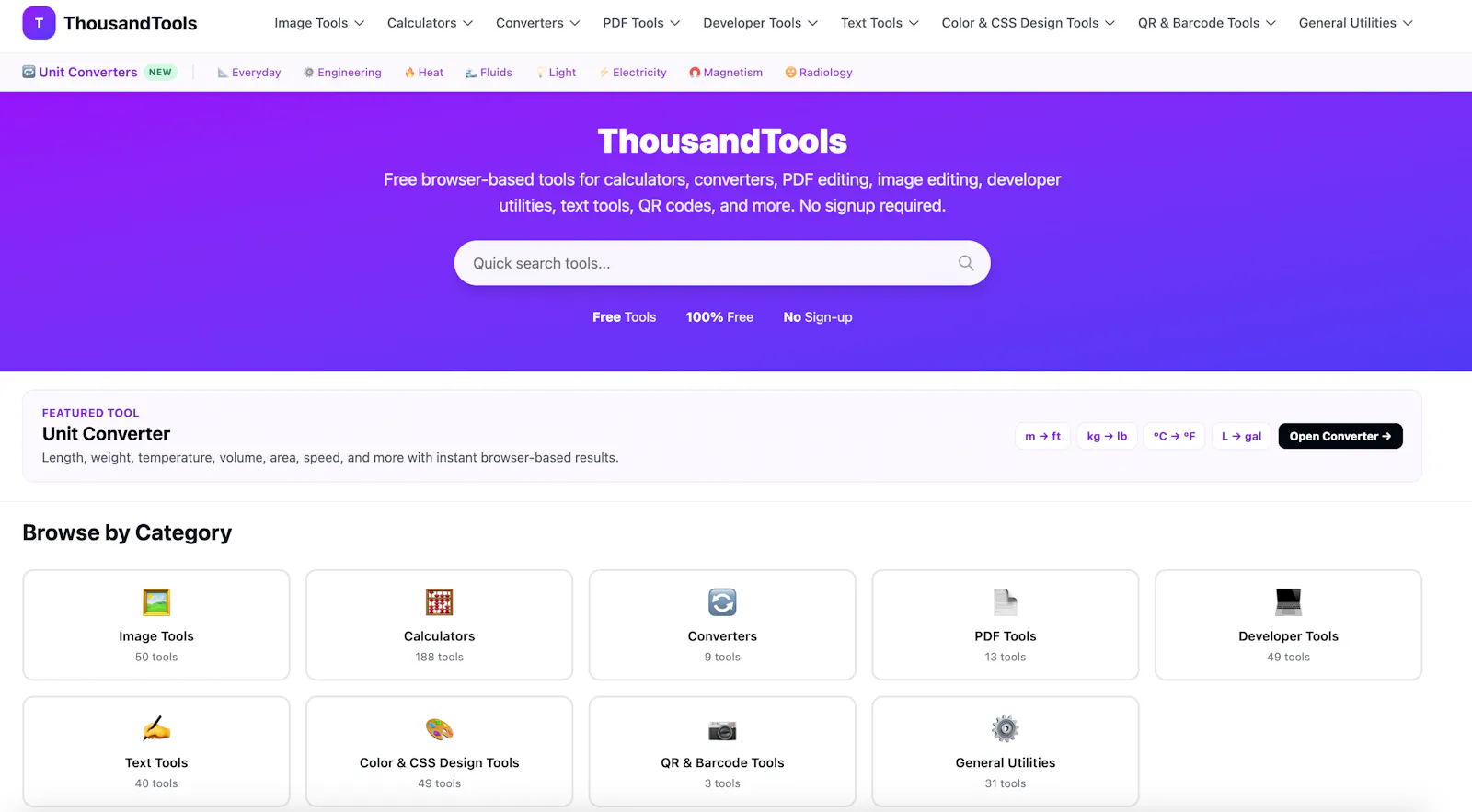This screenshot has height=812, width=1472.
Task: Click the '9 tools' count text
Action: click(x=722, y=657)
